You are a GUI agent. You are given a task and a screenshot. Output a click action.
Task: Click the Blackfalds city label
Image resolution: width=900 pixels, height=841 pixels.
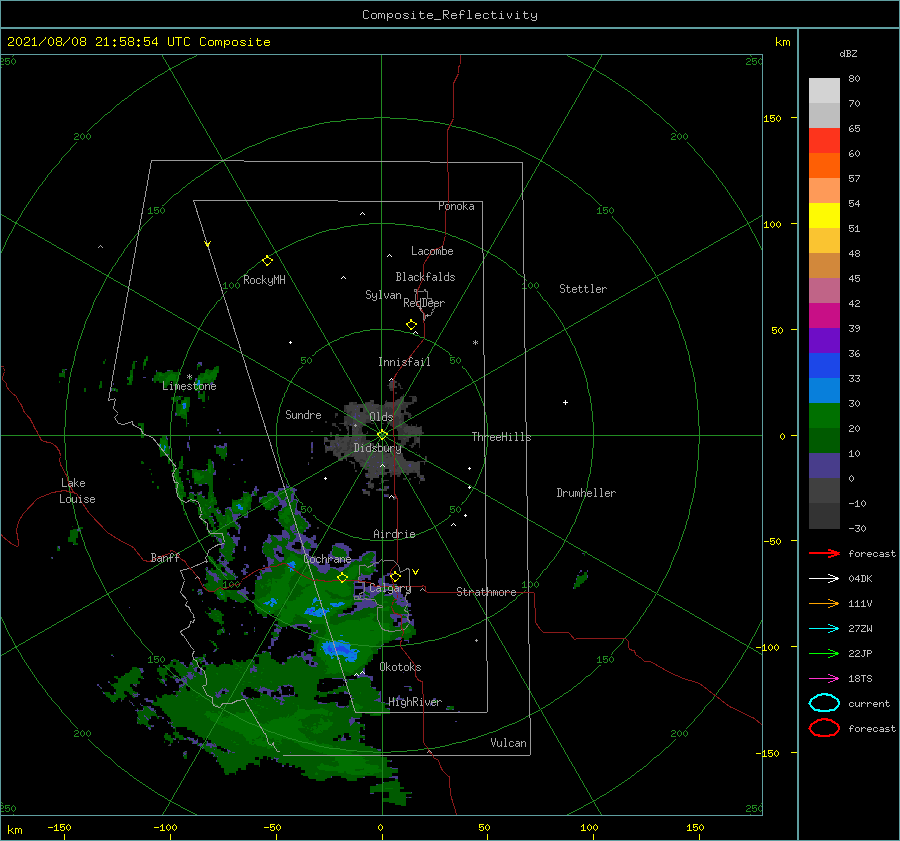point(425,277)
